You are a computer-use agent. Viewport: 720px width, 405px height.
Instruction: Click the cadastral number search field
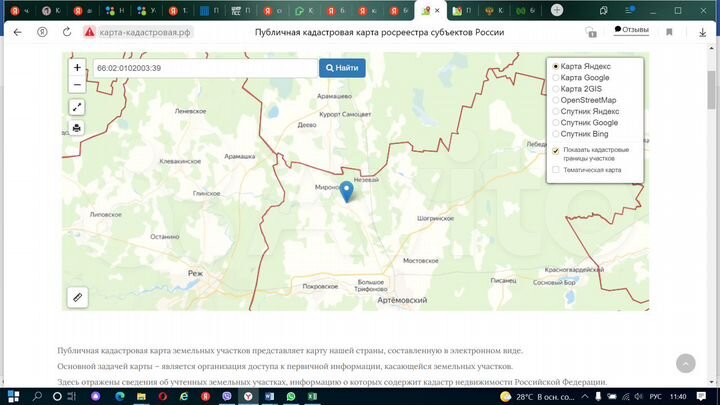[x=204, y=68]
